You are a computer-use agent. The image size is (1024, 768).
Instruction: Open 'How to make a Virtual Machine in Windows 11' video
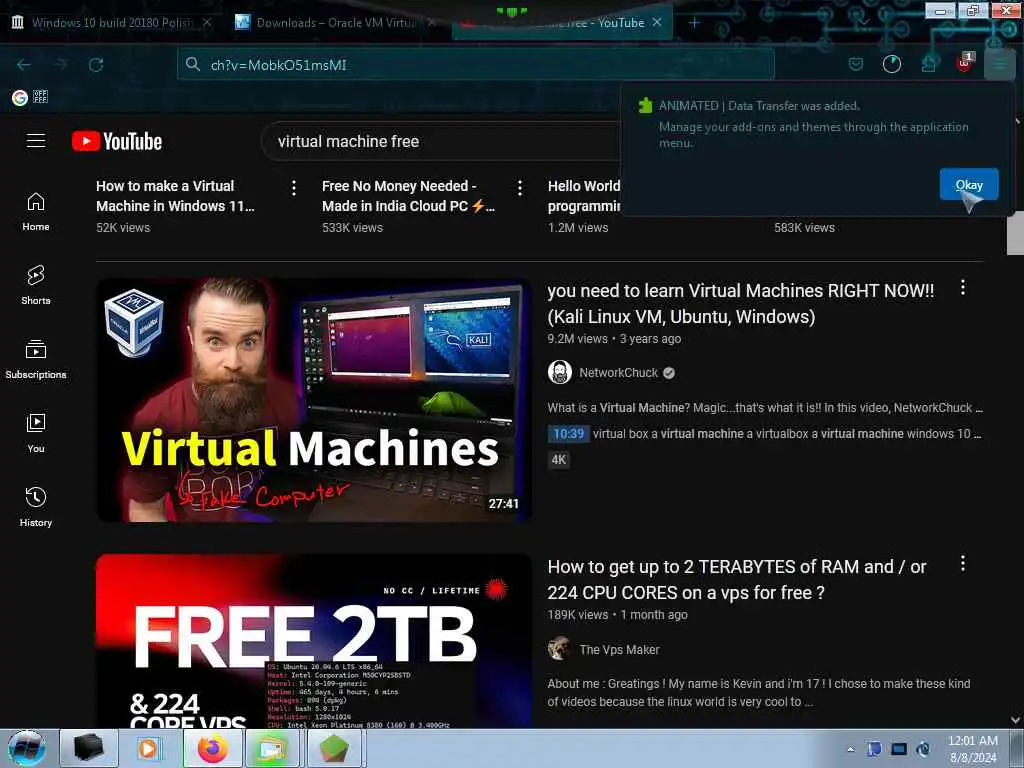pyautogui.click(x=175, y=196)
